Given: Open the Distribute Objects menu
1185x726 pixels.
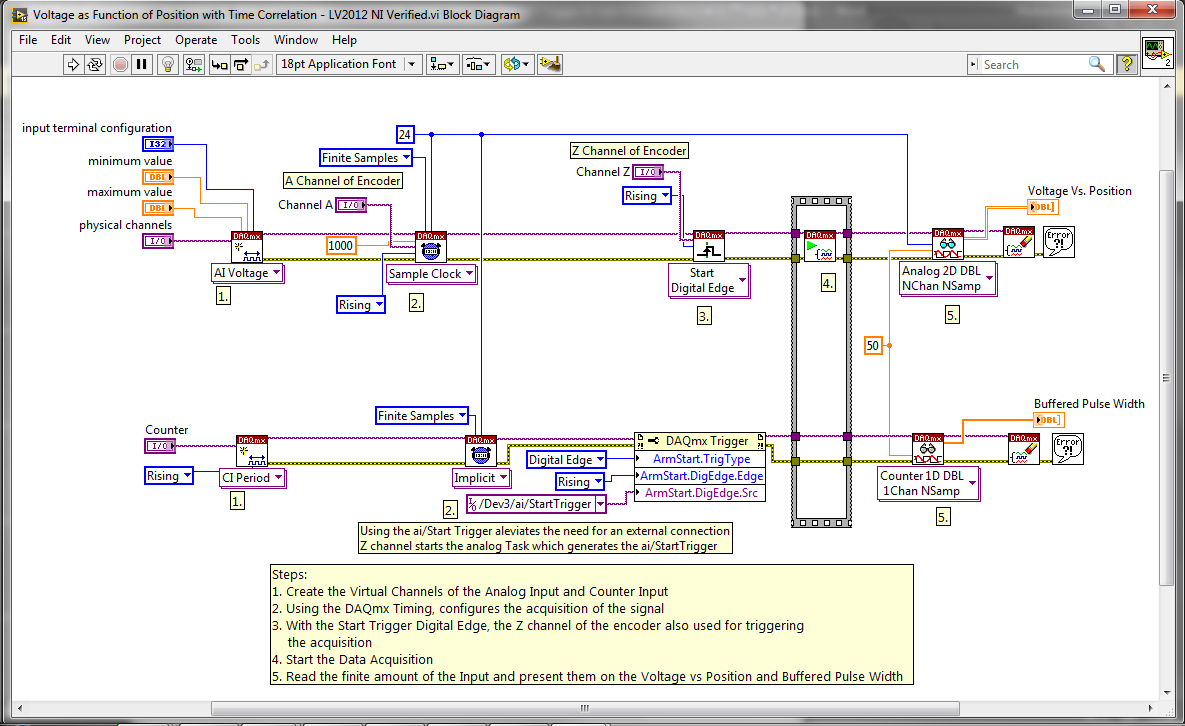Looking at the screenshot, I should [478, 64].
